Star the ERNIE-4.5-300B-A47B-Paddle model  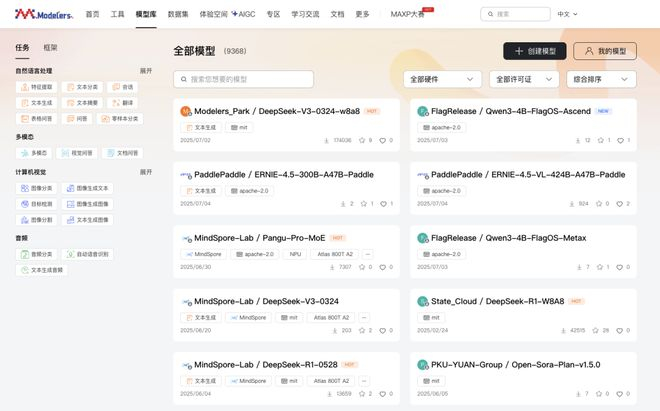[364, 204]
